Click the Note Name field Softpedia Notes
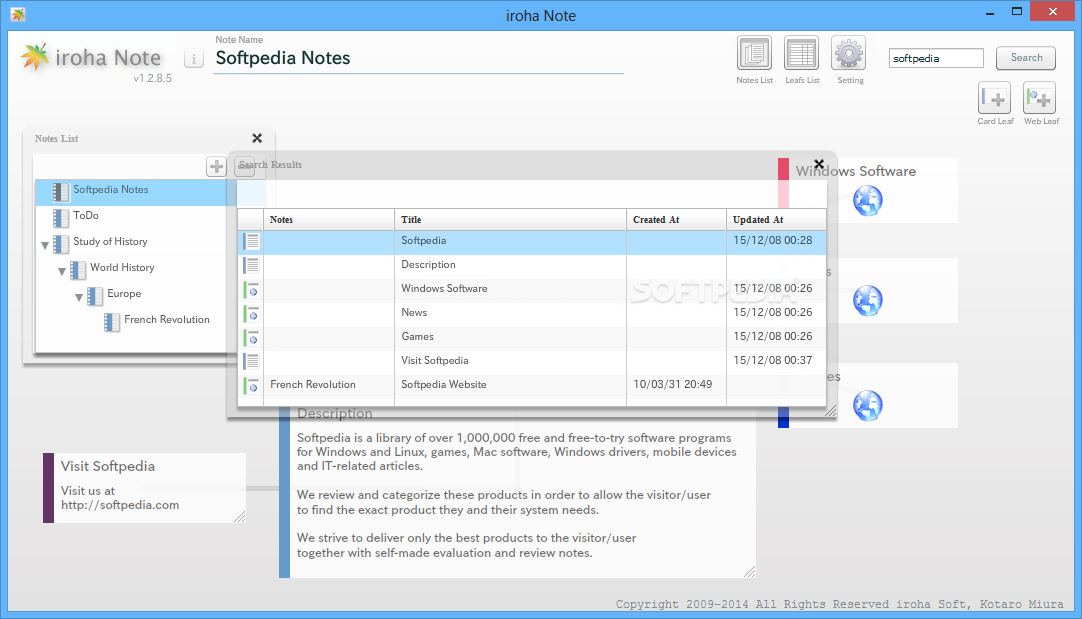Image resolution: width=1082 pixels, height=619 pixels. tap(418, 59)
